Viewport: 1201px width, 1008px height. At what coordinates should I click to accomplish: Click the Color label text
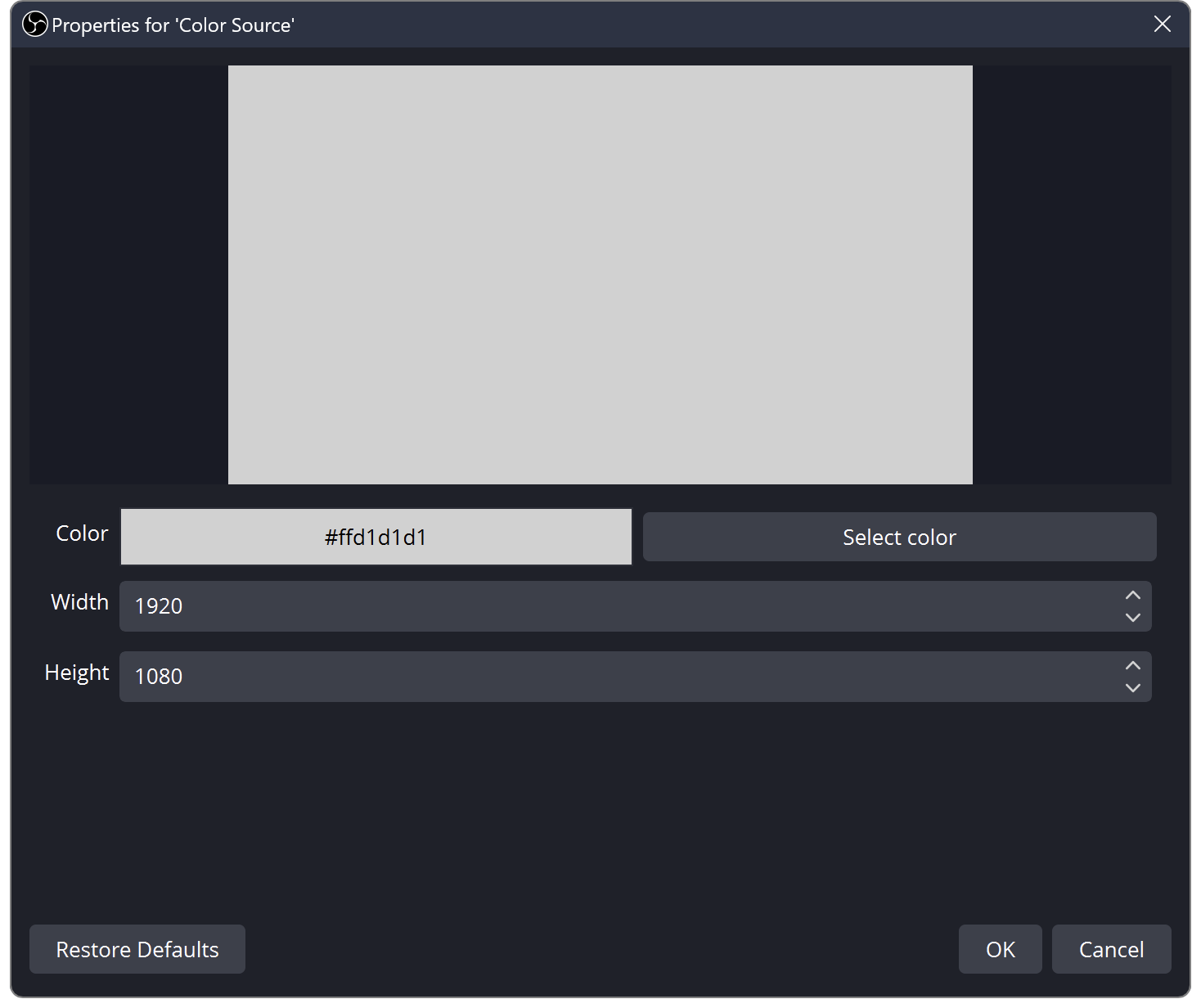[82, 533]
